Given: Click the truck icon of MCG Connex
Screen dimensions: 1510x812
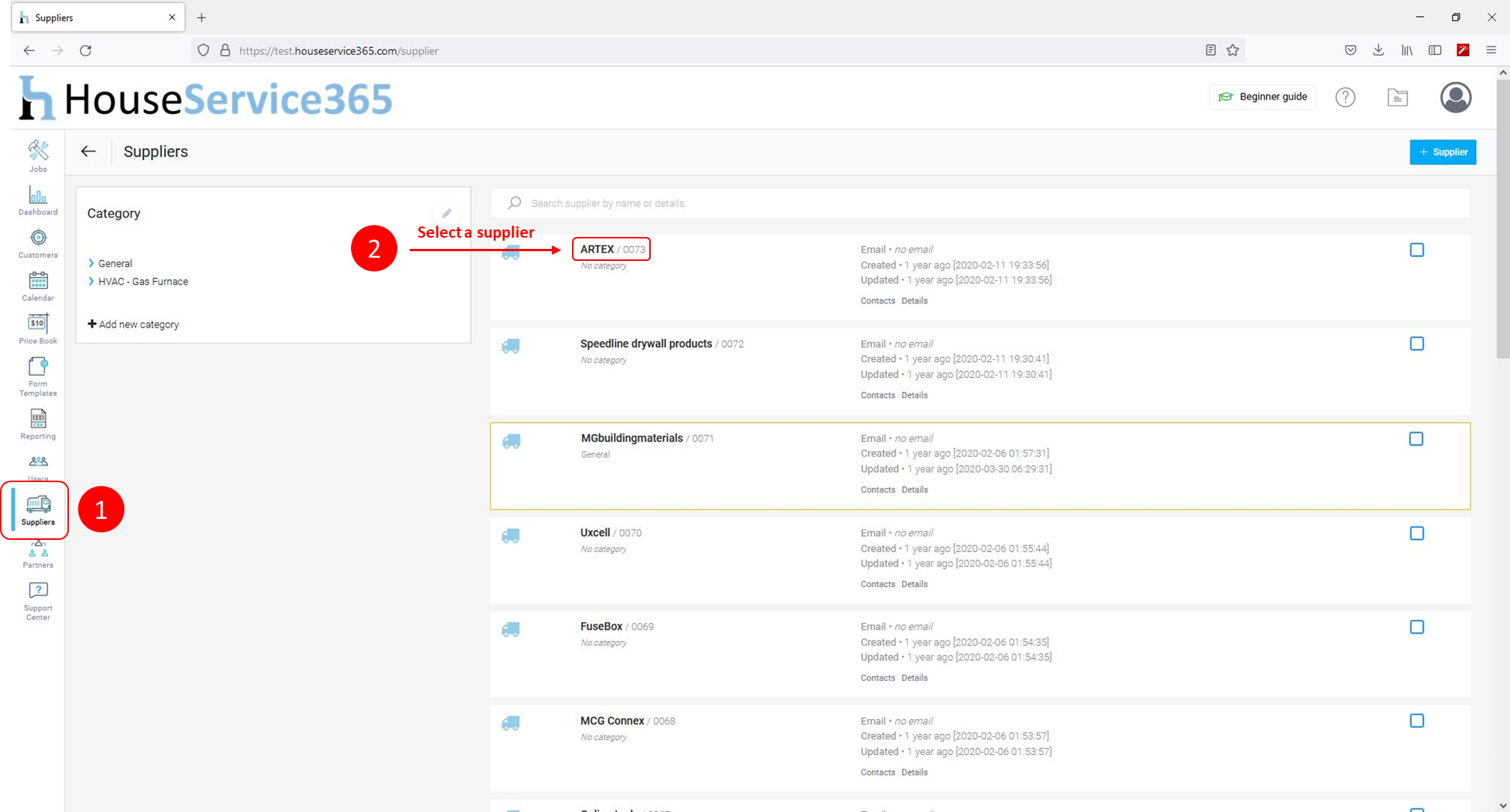Looking at the screenshot, I should [511, 724].
